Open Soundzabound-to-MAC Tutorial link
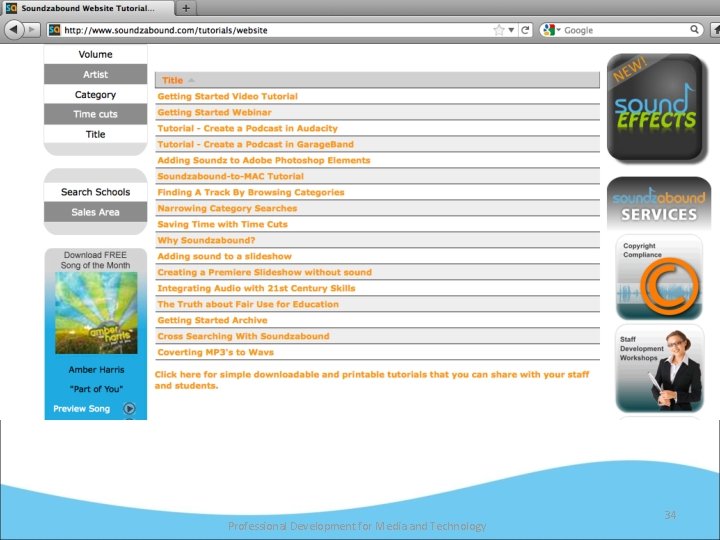Screen dimensions: 720x540 tap(231, 176)
